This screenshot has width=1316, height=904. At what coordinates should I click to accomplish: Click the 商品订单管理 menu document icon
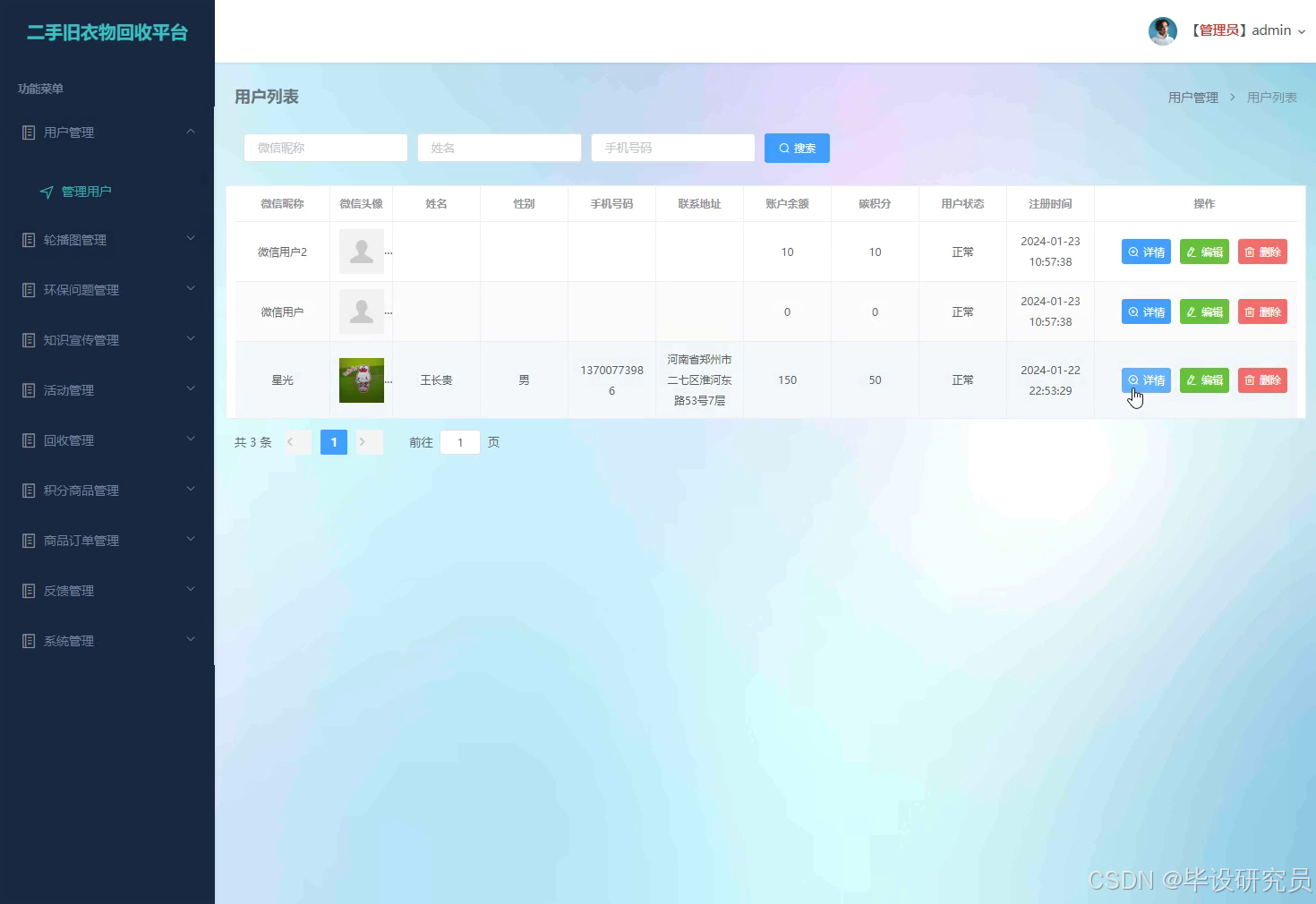click(29, 541)
